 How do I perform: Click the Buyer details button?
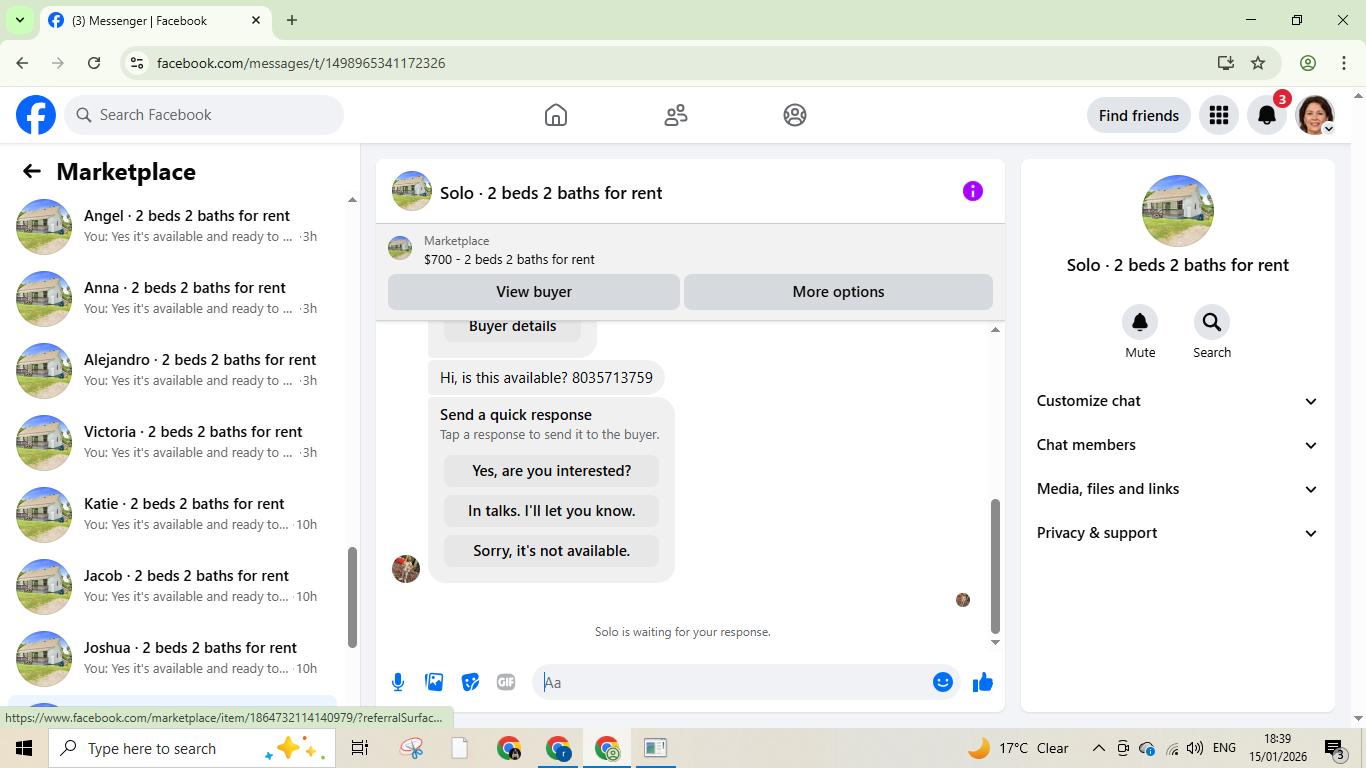click(512, 329)
